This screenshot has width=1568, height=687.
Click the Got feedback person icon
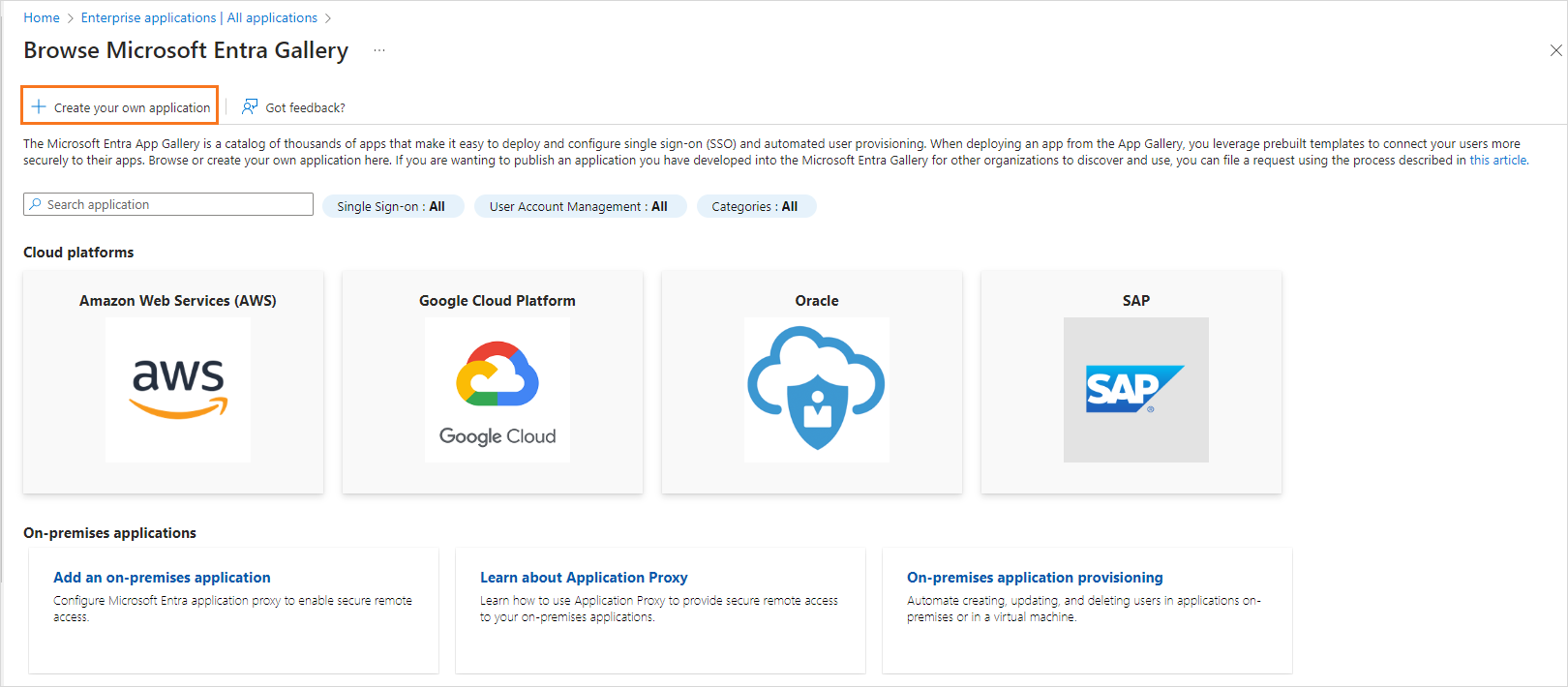click(x=250, y=106)
